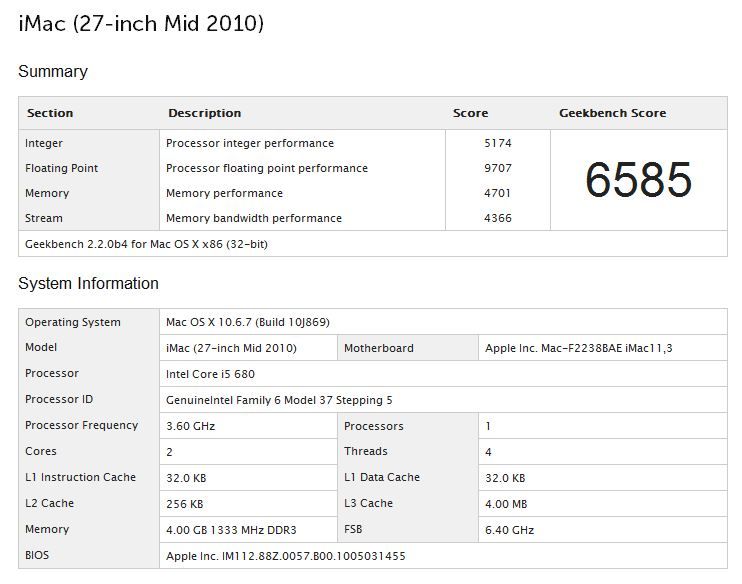Click the BIOS version string value

click(x=285, y=556)
